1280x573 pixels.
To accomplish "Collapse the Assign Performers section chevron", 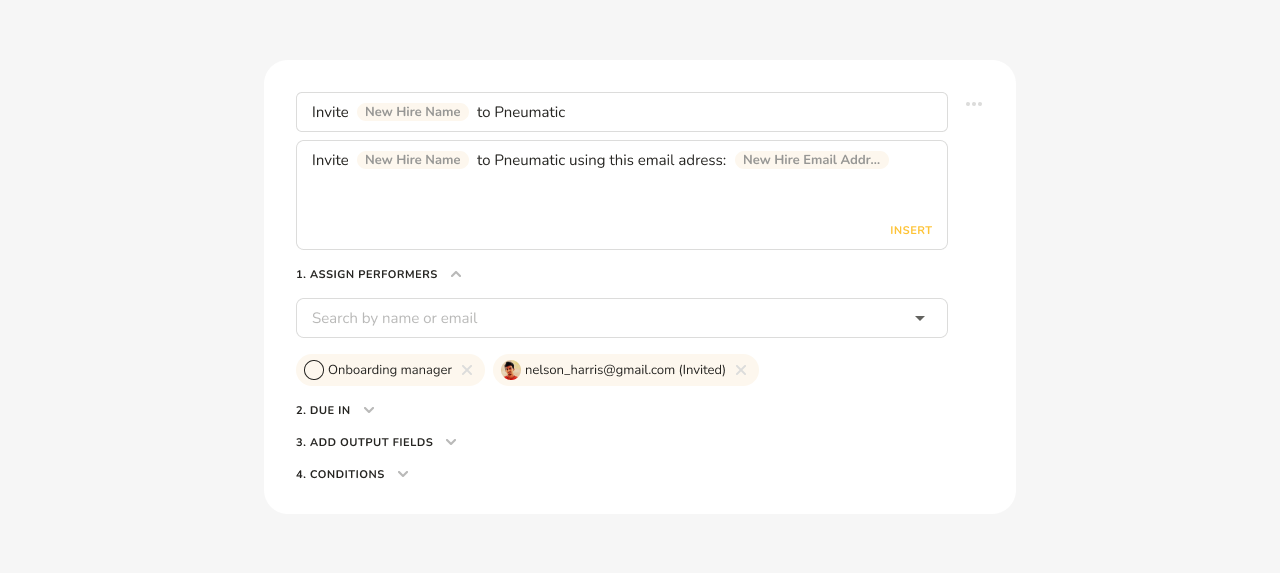I will [x=456, y=274].
